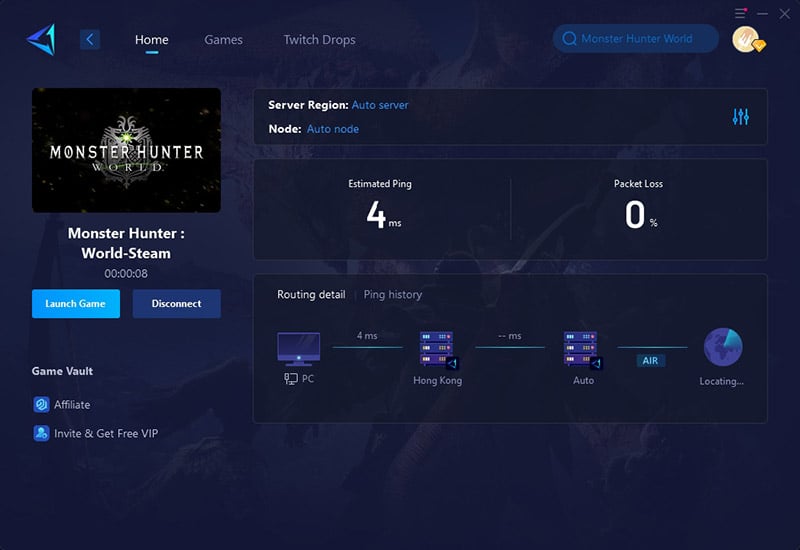Select the Auto server node icon
The width and height of the screenshot is (800, 550).
583,349
